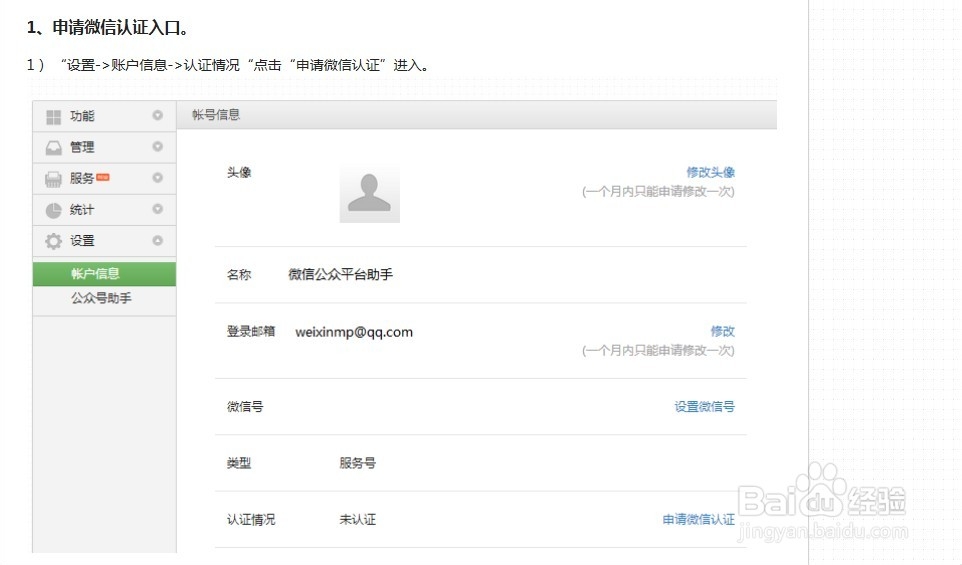The width and height of the screenshot is (962, 565).
Task: Click the 设置微信号 link
Action: click(704, 407)
